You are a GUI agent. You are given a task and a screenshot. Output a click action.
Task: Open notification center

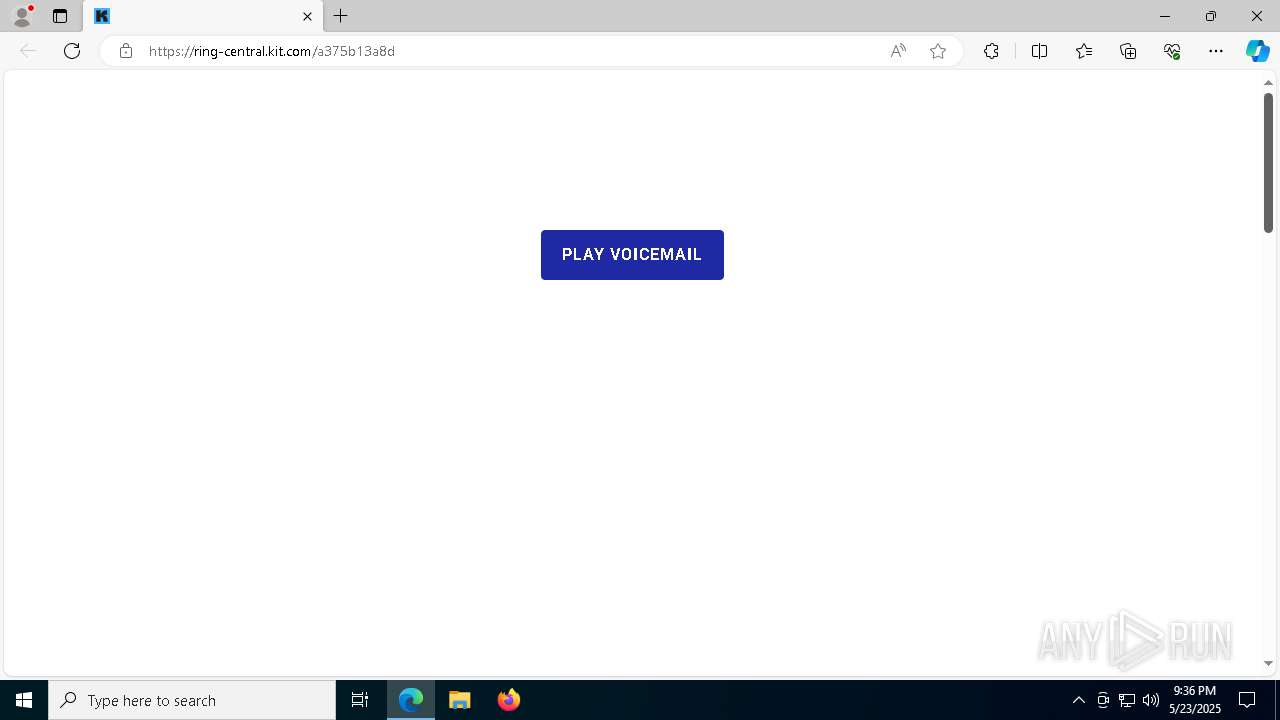tap(1247, 700)
